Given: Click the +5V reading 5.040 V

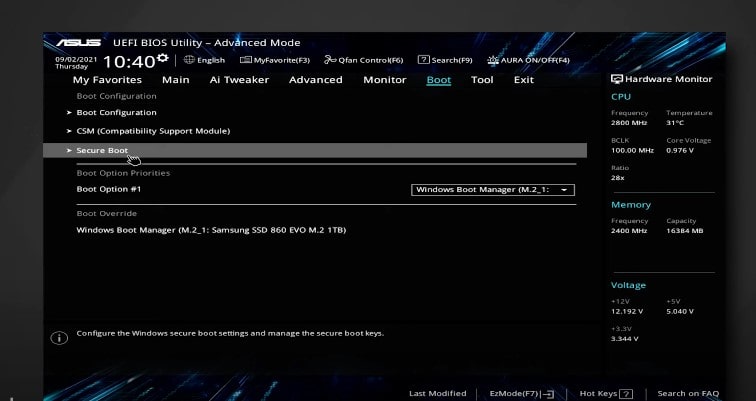Looking at the screenshot, I should (x=680, y=311).
